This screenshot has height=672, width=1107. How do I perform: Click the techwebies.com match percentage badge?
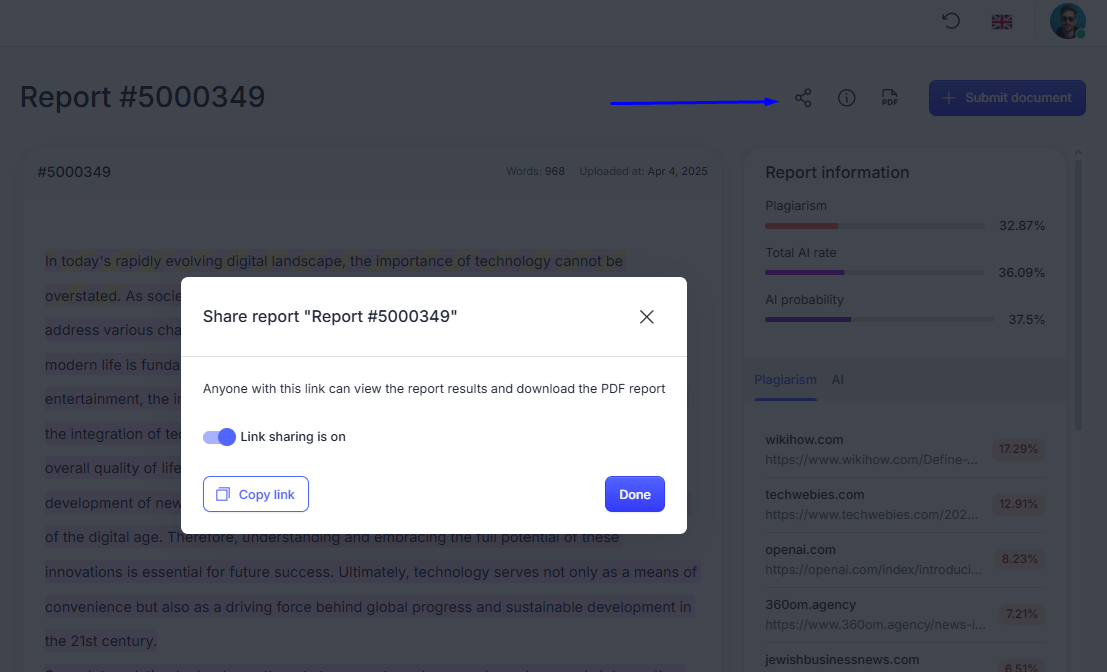(1018, 504)
